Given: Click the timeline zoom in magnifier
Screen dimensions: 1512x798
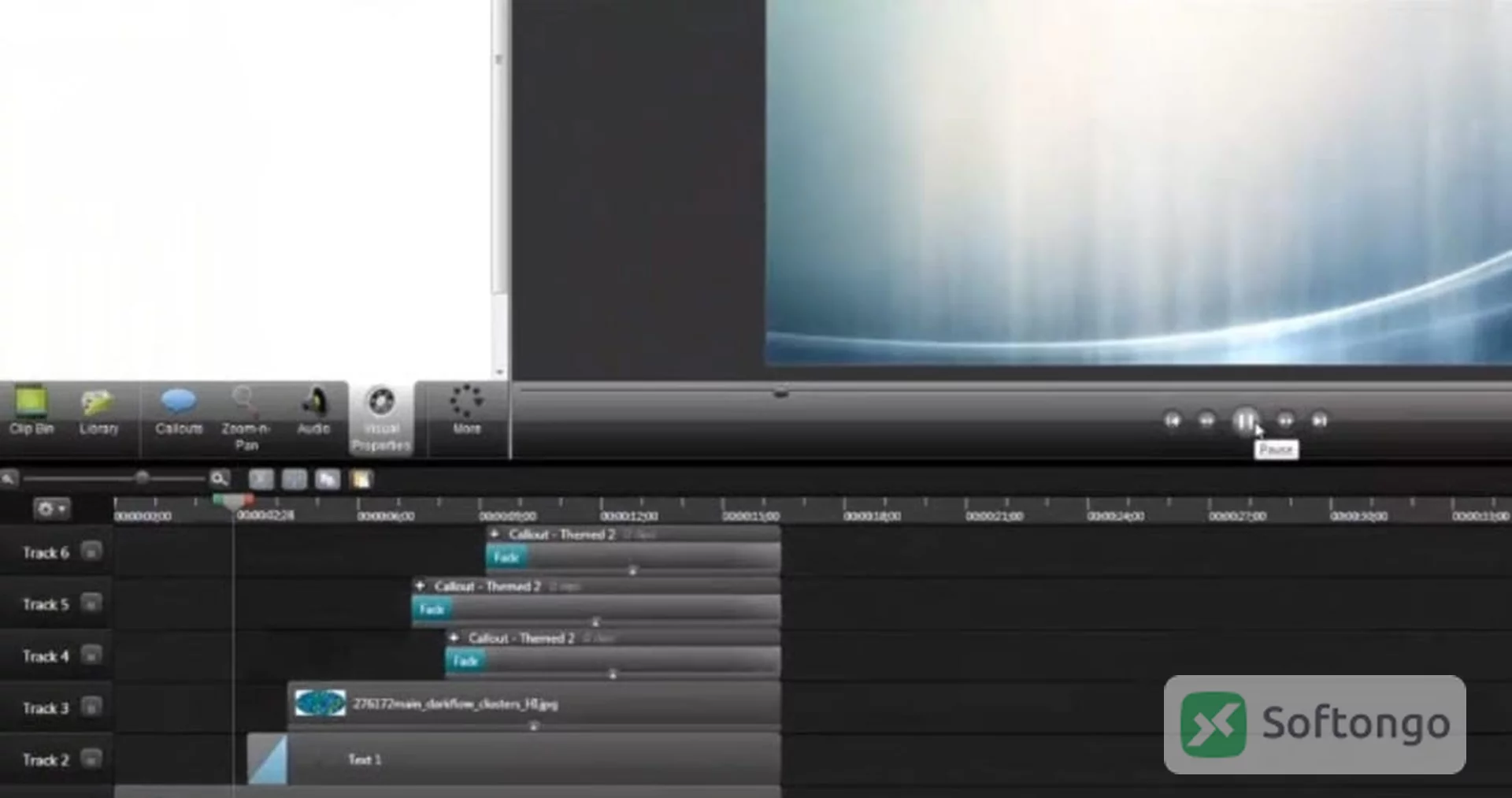Looking at the screenshot, I should [x=219, y=478].
